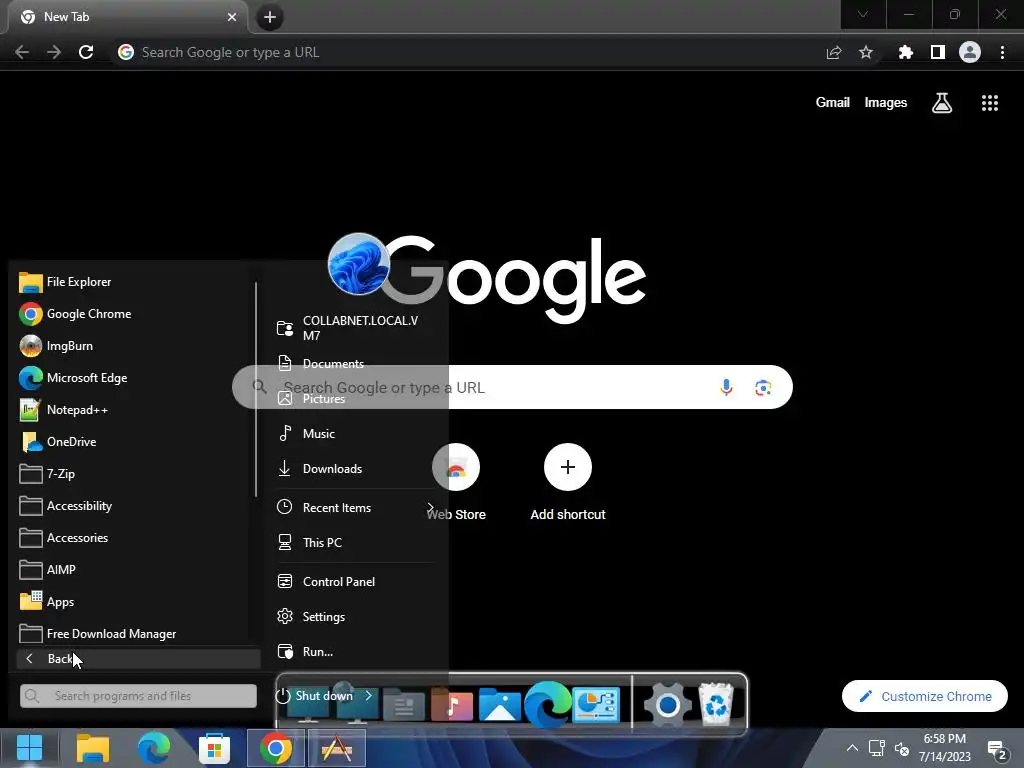This screenshot has height=768, width=1024.
Task: Open the Gmail link
Action: 833,103
